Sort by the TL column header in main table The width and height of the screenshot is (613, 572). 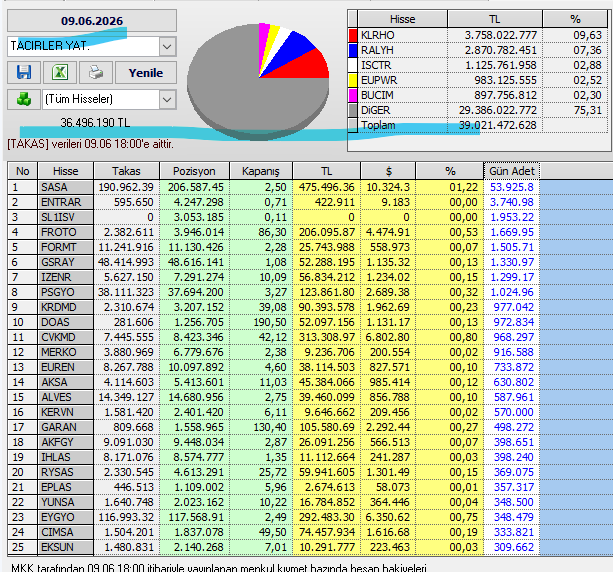pyautogui.click(x=326, y=171)
